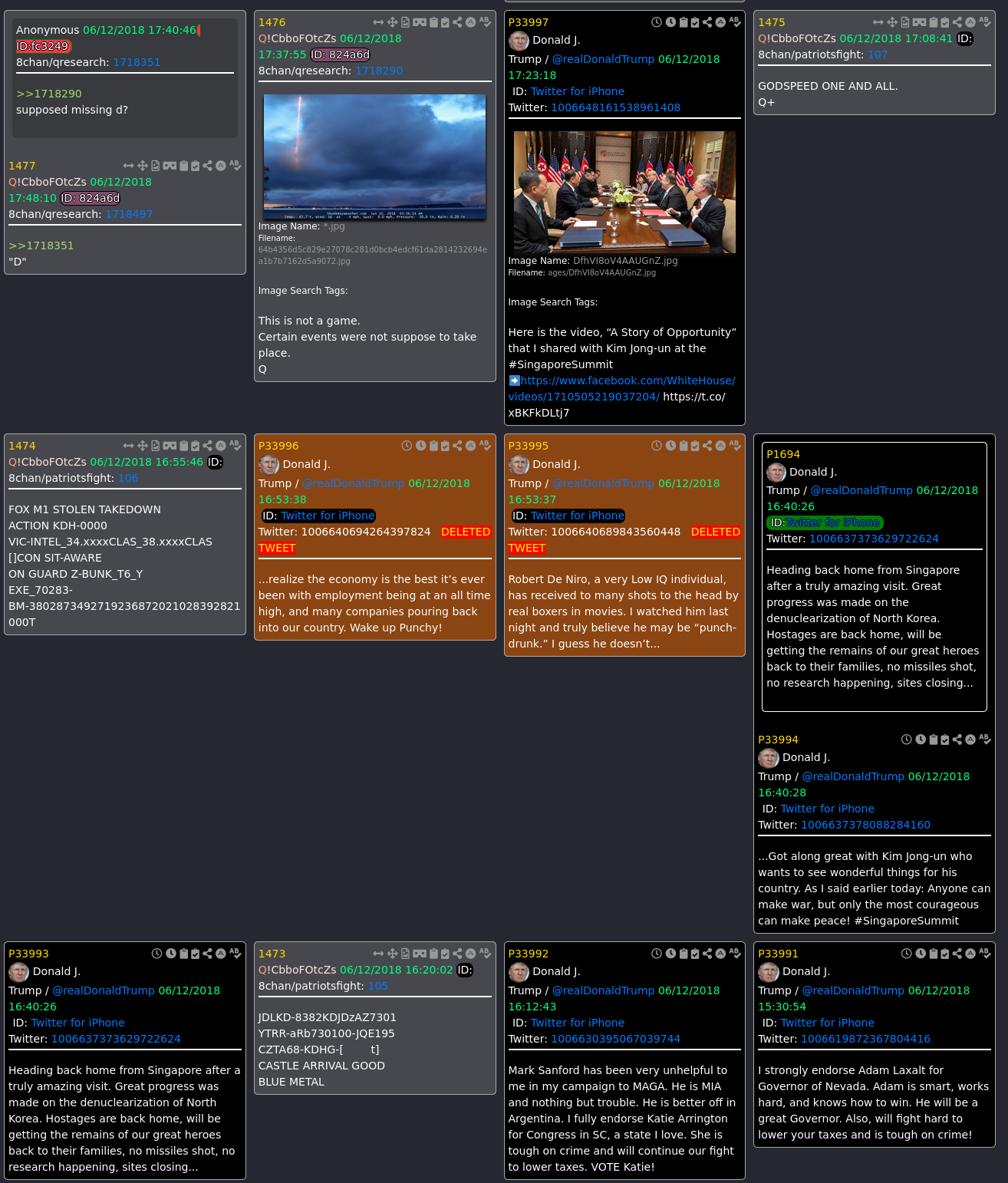Click the clock outline icon on post P33991
Screen dimensions: 1008x1183
pyautogui.click(x=907, y=954)
